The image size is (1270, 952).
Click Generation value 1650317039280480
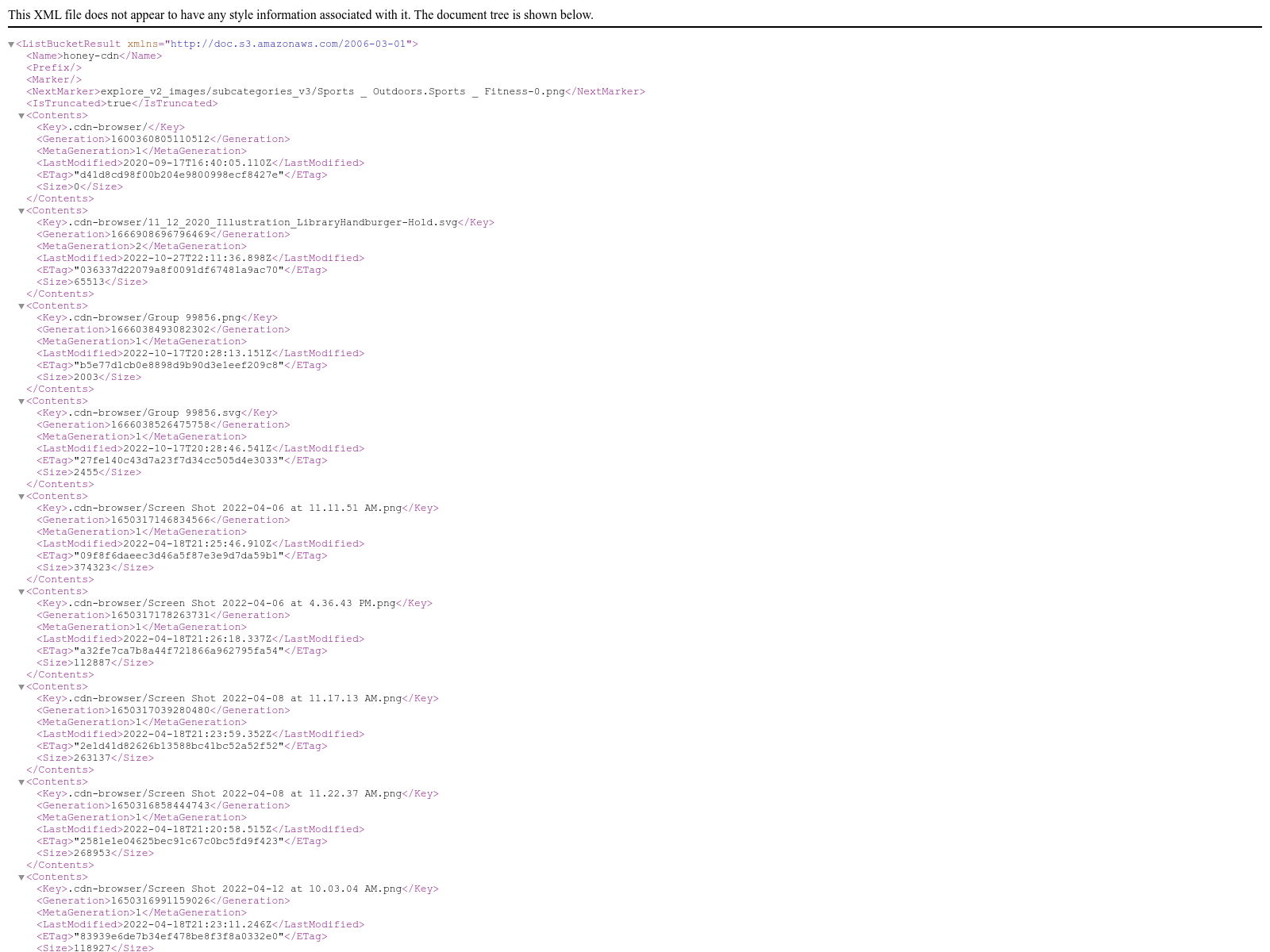[x=160, y=710]
